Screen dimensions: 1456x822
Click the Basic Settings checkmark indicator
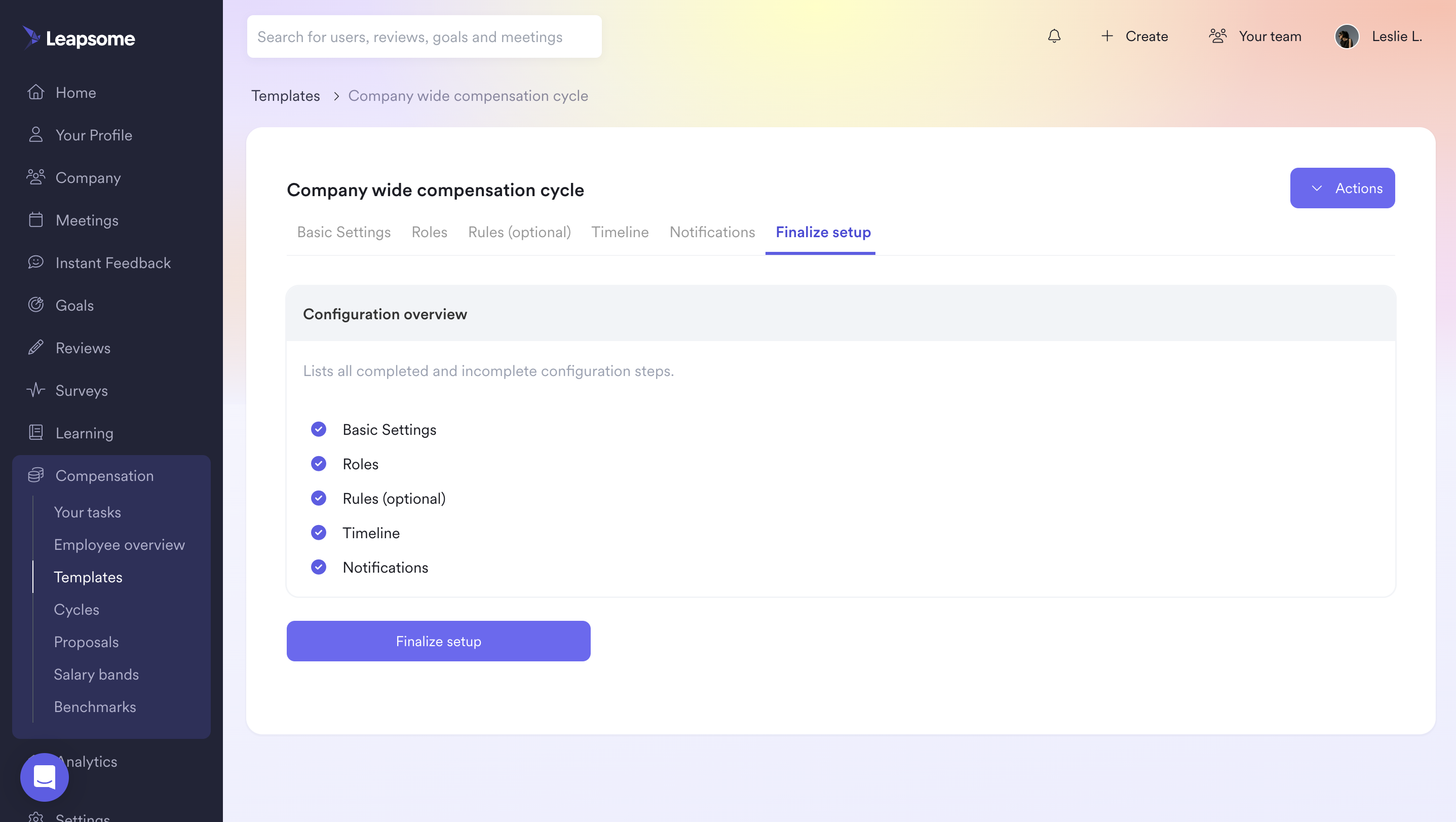point(319,429)
